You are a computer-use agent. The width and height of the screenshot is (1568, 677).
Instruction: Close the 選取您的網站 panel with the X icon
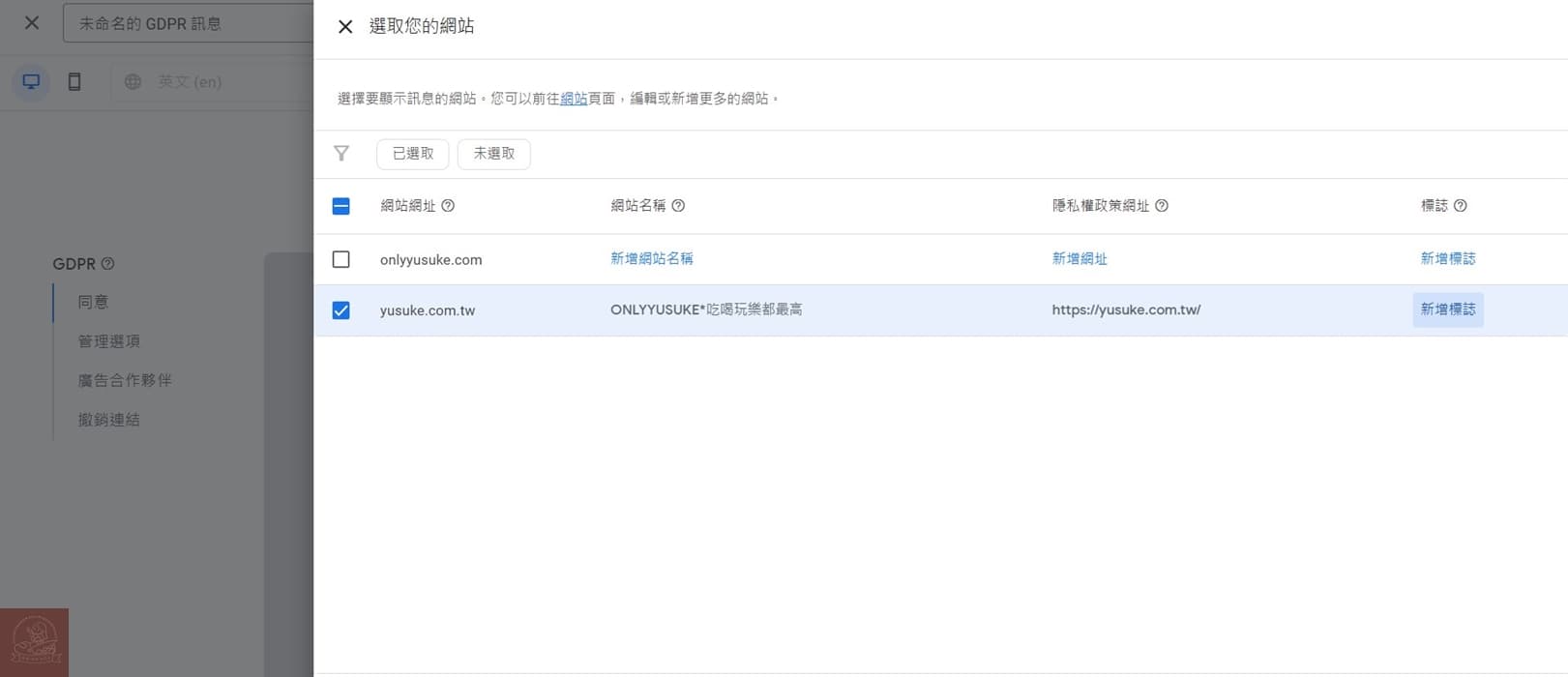point(345,27)
